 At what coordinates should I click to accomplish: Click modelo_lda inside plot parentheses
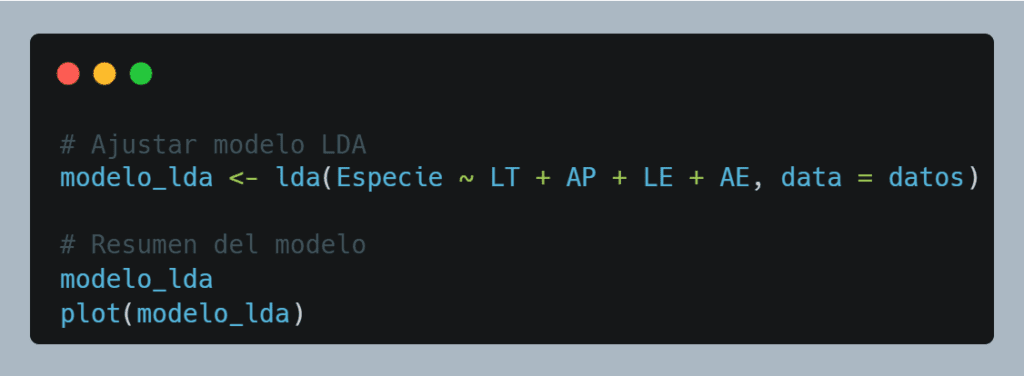pos(213,314)
